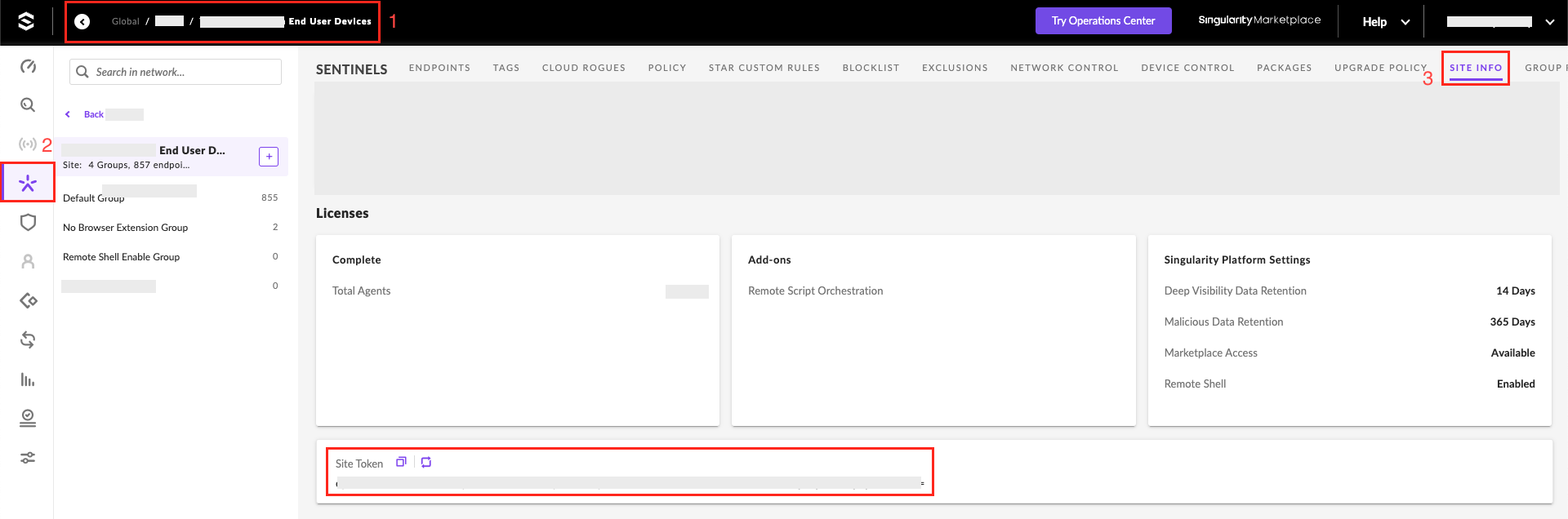Image resolution: width=1568 pixels, height=519 pixels.
Task: Click End User Devices breadcrumb
Action: pyautogui.click(x=330, y=21)
